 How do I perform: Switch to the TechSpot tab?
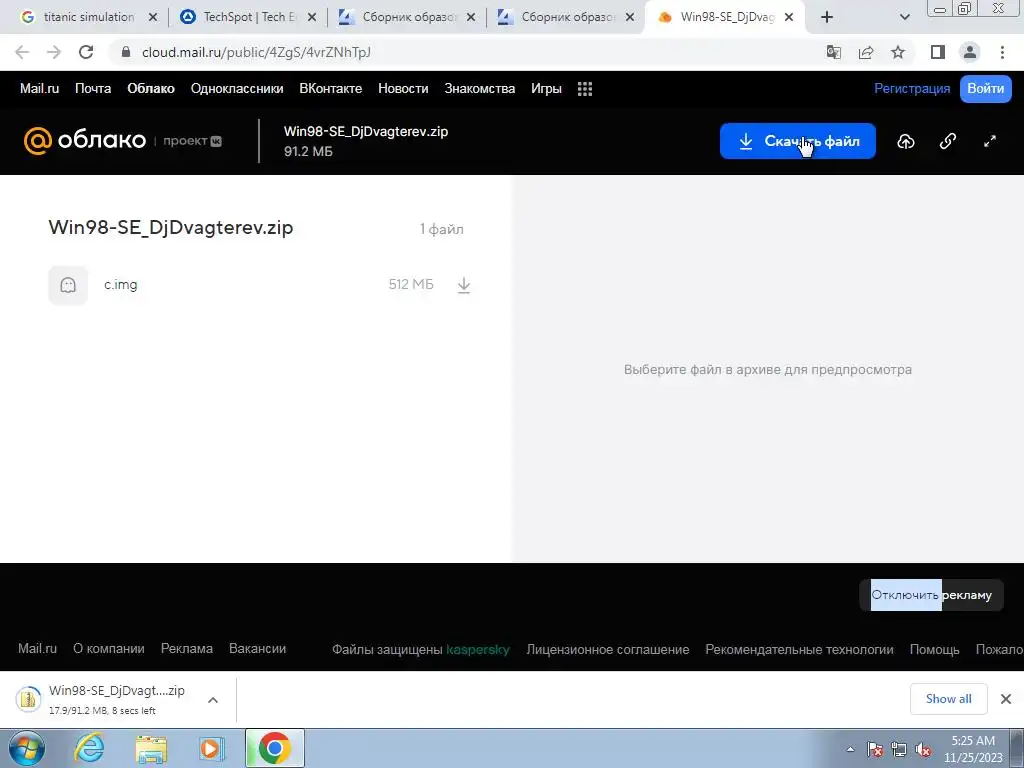(x=248, y=18)
